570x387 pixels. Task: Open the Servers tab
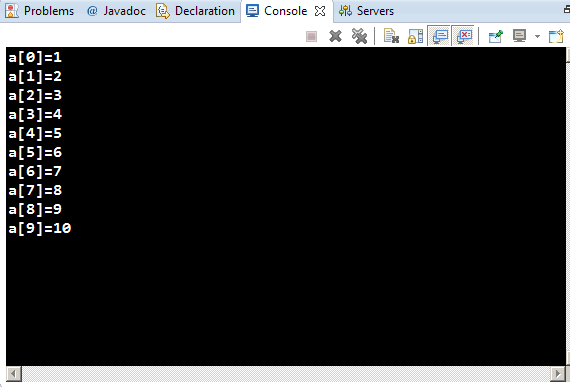(x=366, y=11)
